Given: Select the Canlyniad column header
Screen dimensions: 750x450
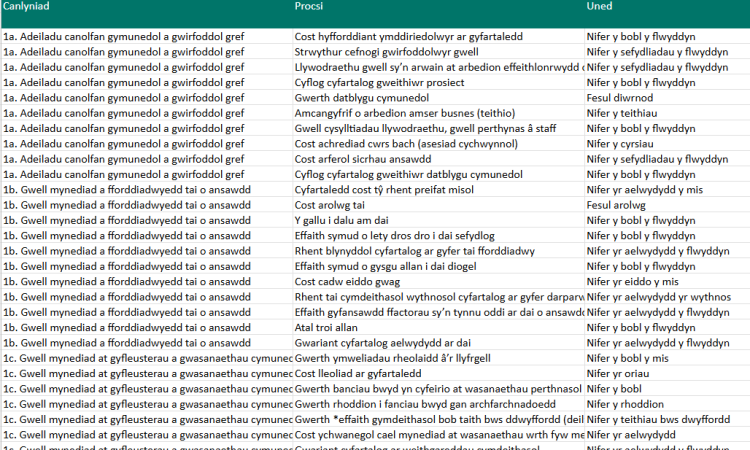Looking at the screenshot, I should pyautogui.click(x=147, y=13).
